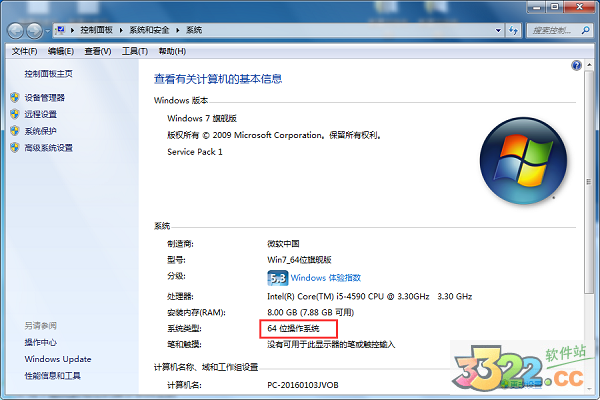The height and width of the screenshot is (400, 600).
Task: Click shield icon beside 系统保护
Action: coord(15,131)
